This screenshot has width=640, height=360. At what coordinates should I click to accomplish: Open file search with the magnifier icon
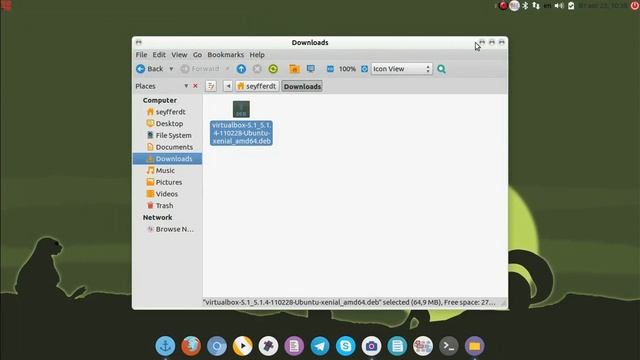pos(441,69)
